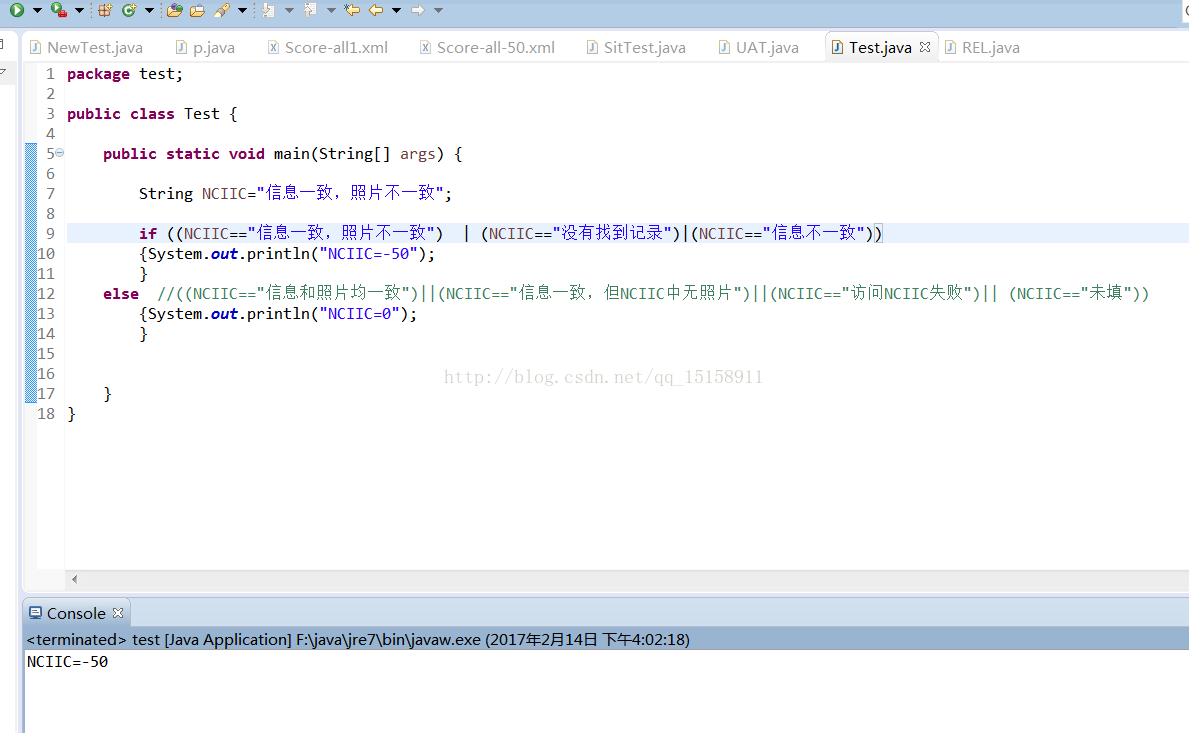Screen dimensions: 1189x733
Task: Open the New Java Class dropdown arrow
Action: (149, 11)
